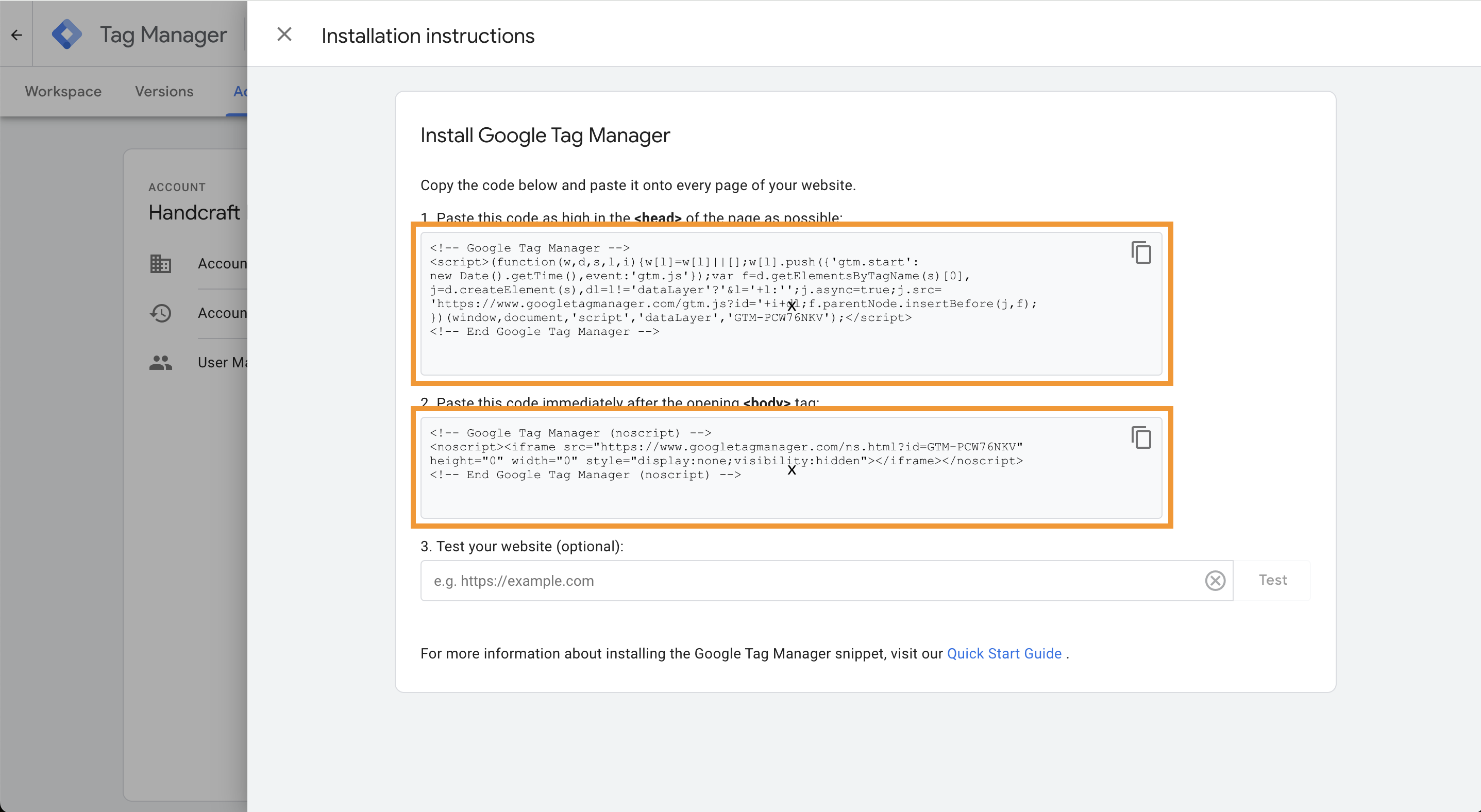
Task: Click inside the head code text box
Action: (791, 304)
